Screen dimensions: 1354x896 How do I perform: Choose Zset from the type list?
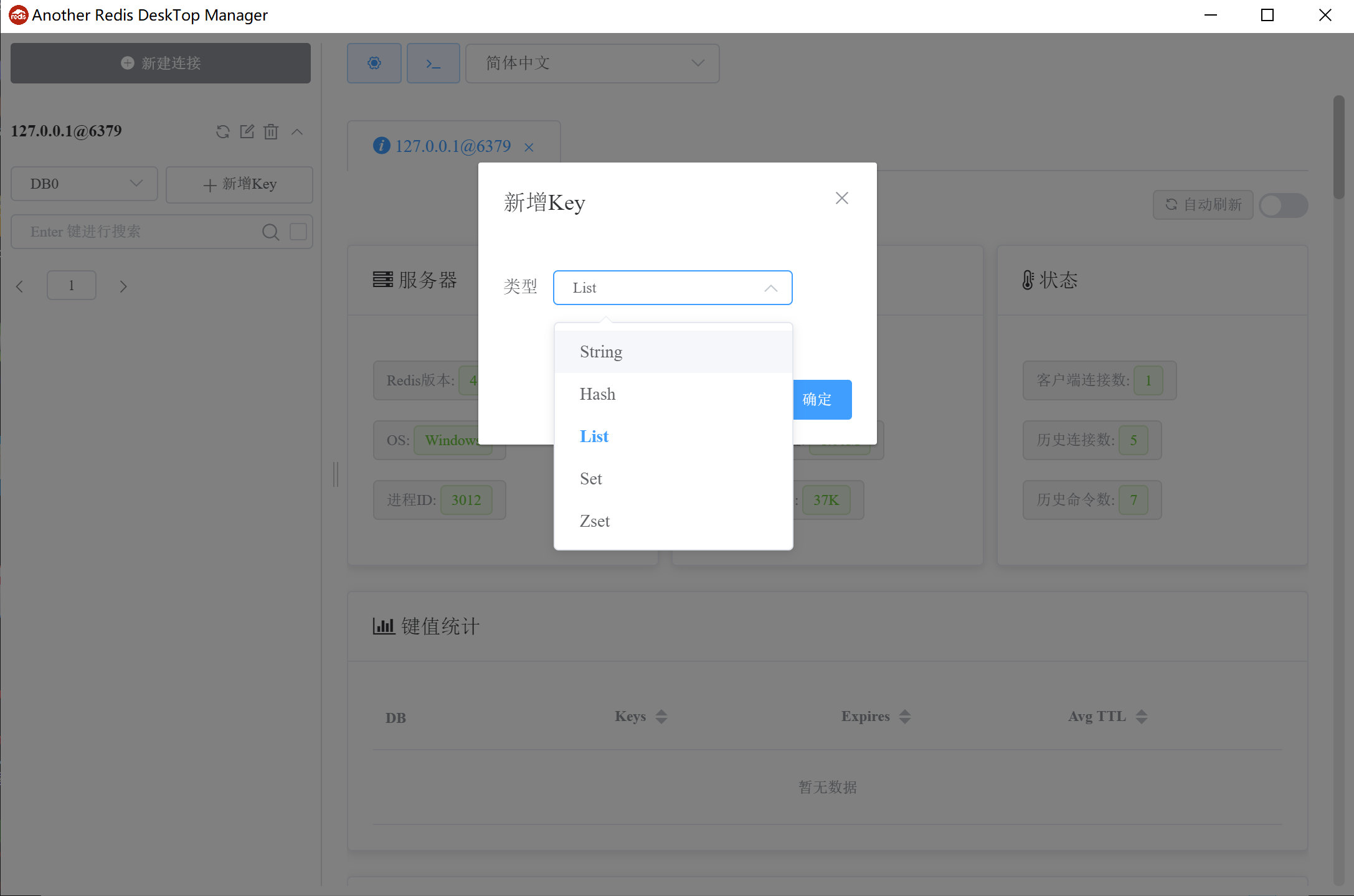pyautogui.click(x=595, y=521)
